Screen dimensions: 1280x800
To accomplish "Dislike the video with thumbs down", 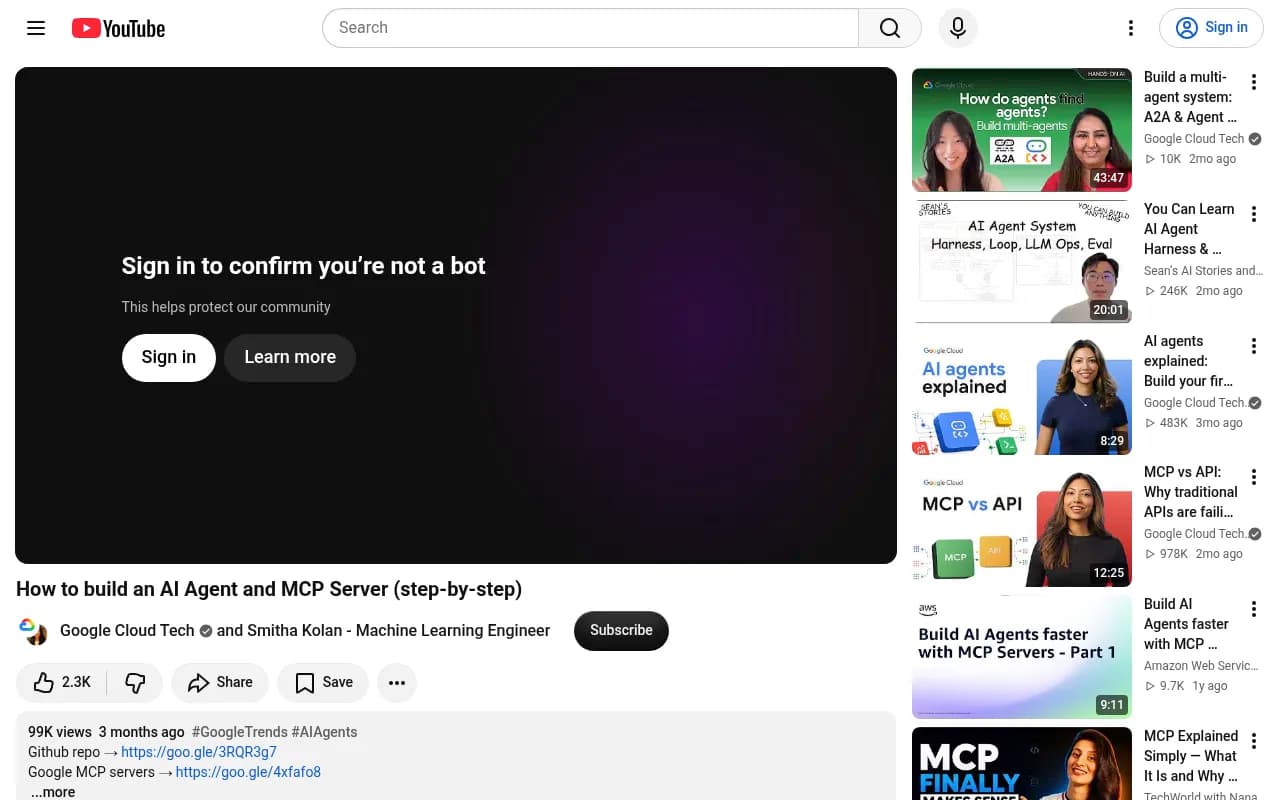I will click(135, 682).
